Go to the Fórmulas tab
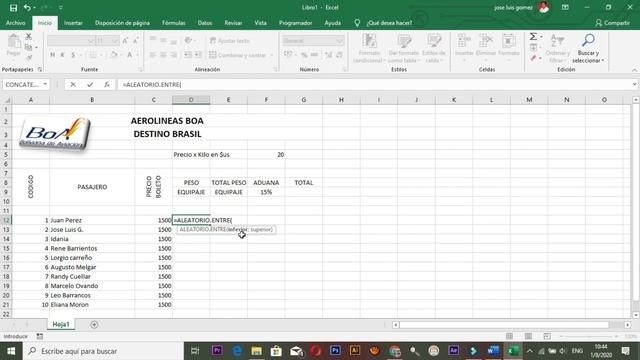The image size is (640, 360). pos(173,23)
